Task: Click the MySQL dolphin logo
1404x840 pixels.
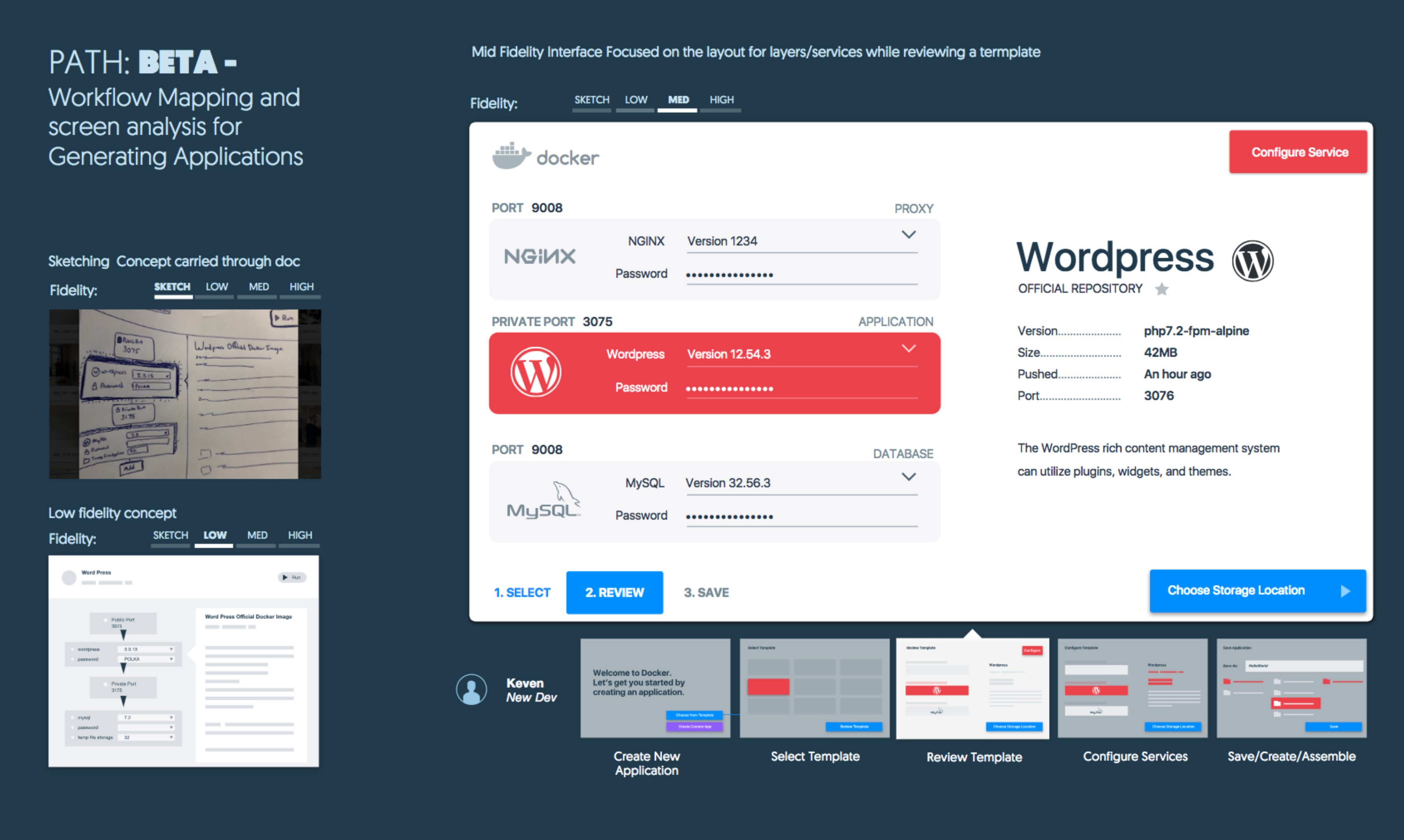Action: (544, 500)
